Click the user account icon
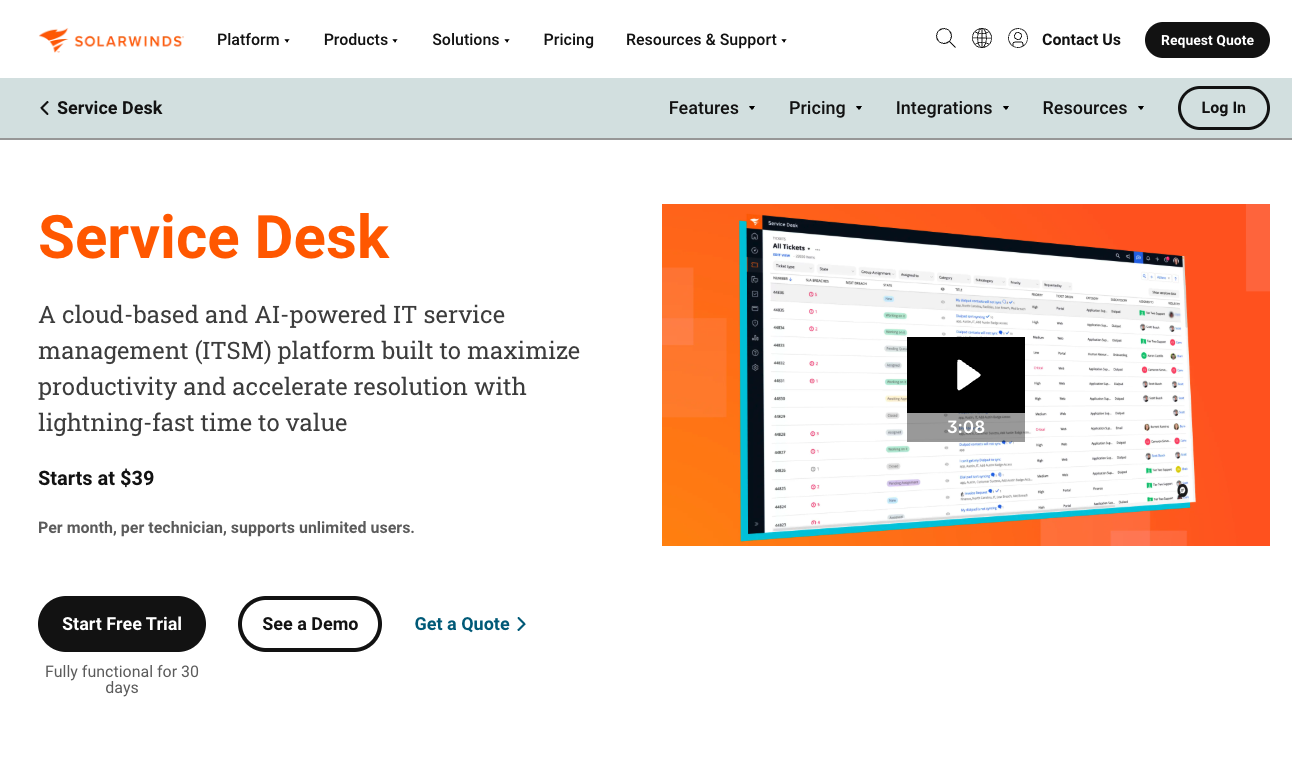This screenshot has width=1292, height=757. (1018, 38)
